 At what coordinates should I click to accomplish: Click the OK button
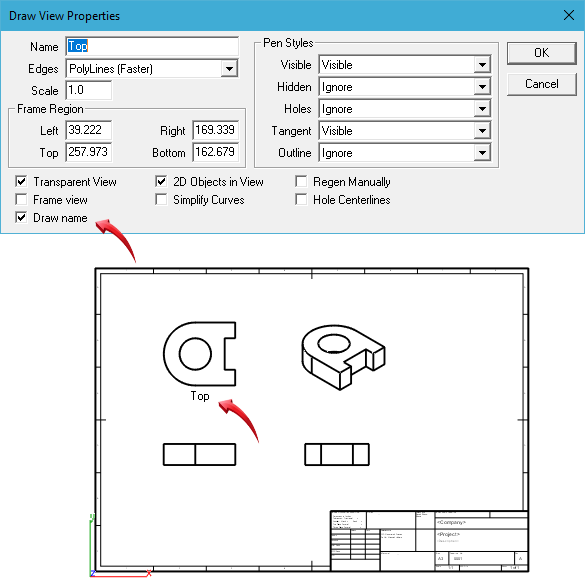click(541, 53)
